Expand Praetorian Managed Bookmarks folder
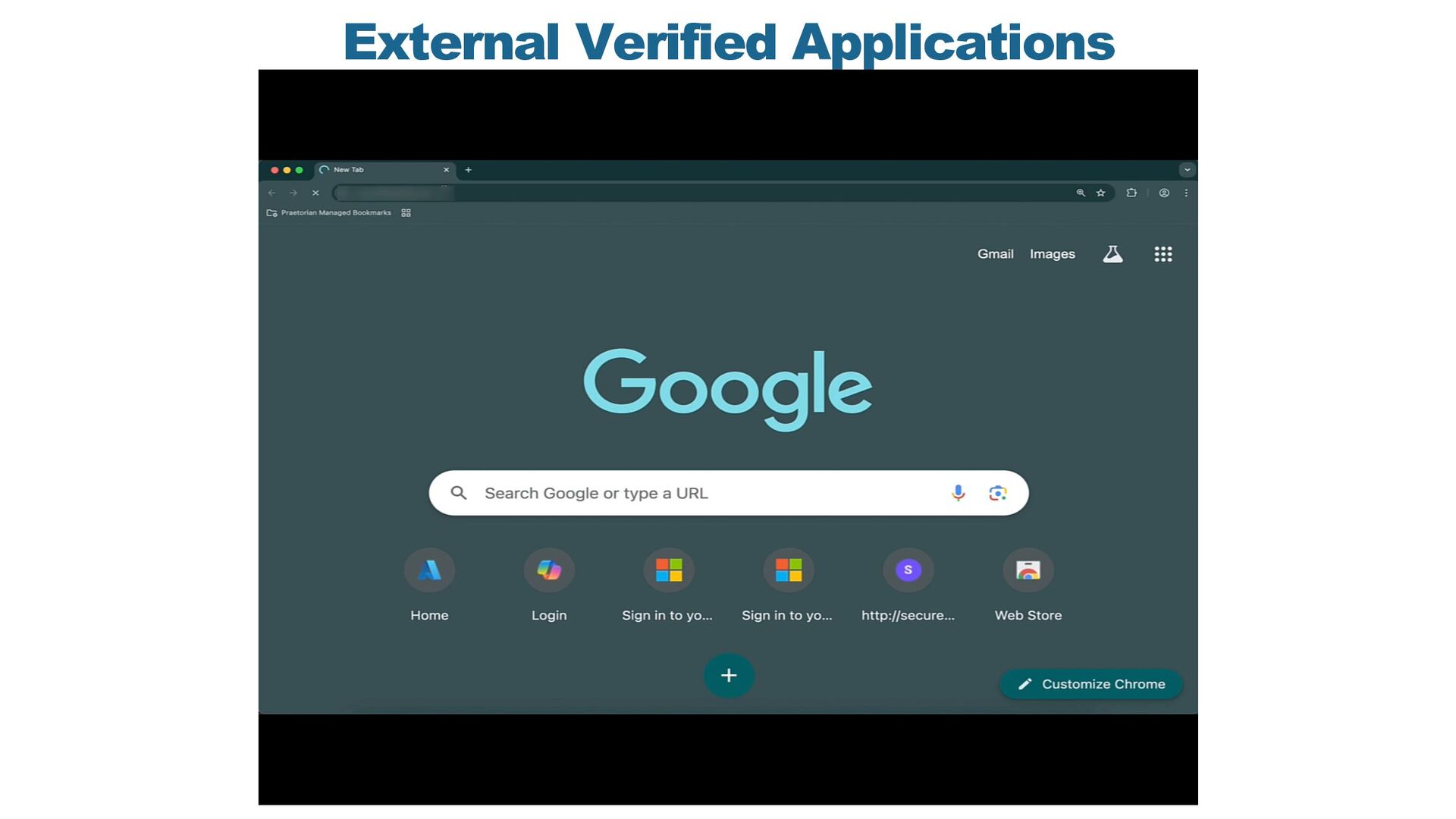Image resolution: width=1456 pixels, height=819 pixels. (x=329, y=213)
